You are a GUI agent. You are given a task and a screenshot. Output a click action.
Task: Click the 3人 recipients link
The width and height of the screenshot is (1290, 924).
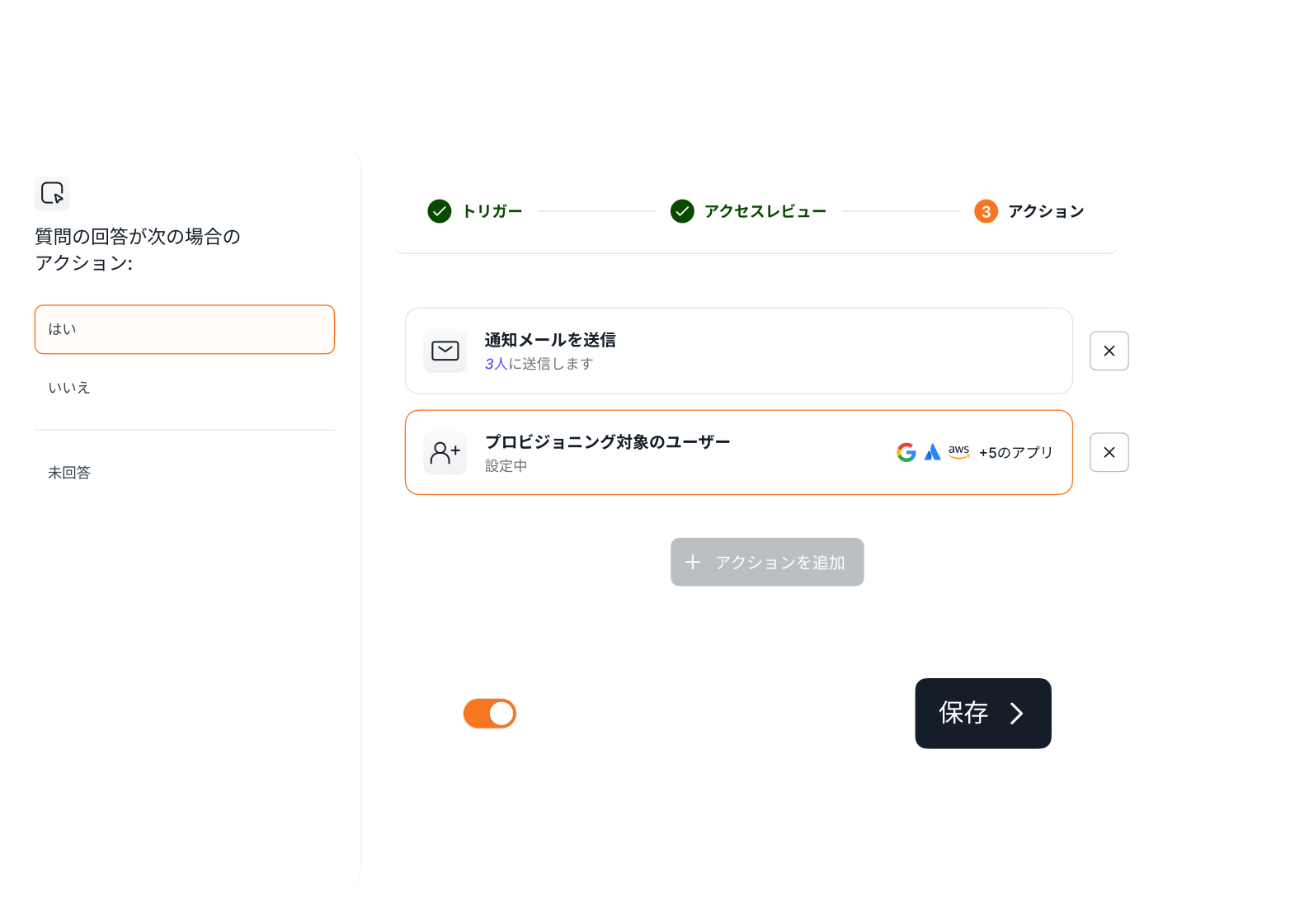tap(497, 364)
